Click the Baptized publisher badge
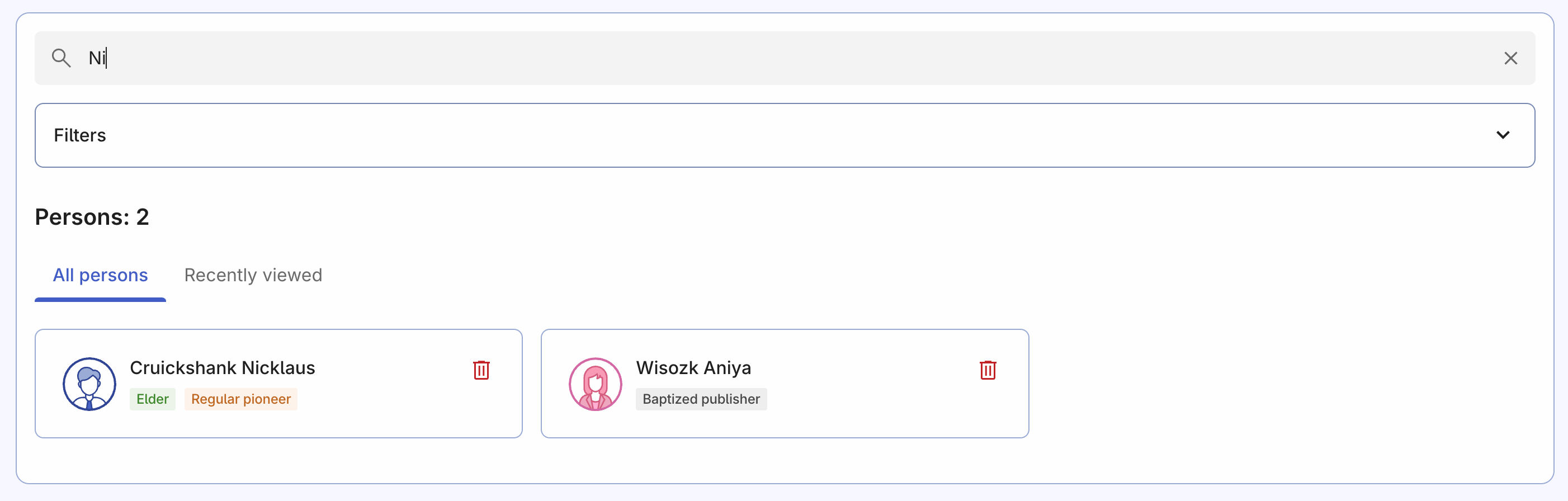The width and height of the screenshot is (1568, 501). 701,399
